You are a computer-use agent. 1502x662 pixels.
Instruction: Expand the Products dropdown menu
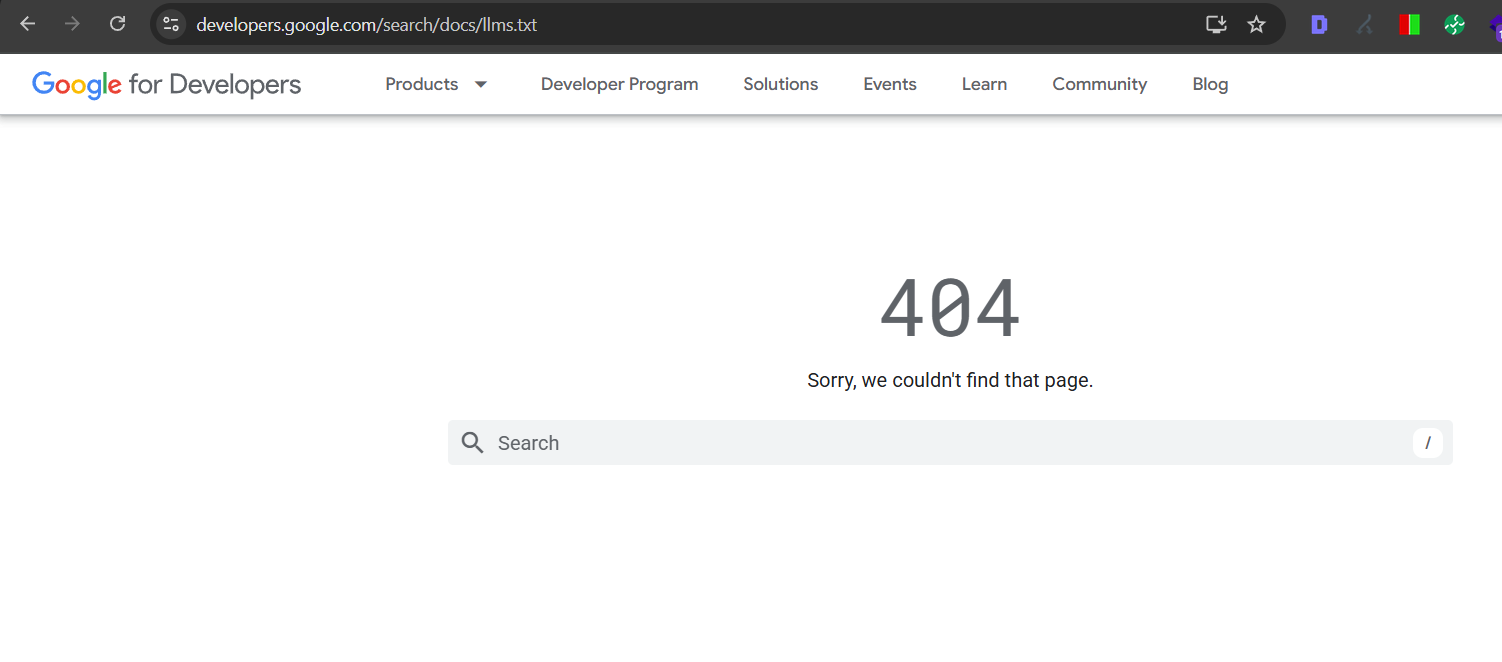(437, 84)
